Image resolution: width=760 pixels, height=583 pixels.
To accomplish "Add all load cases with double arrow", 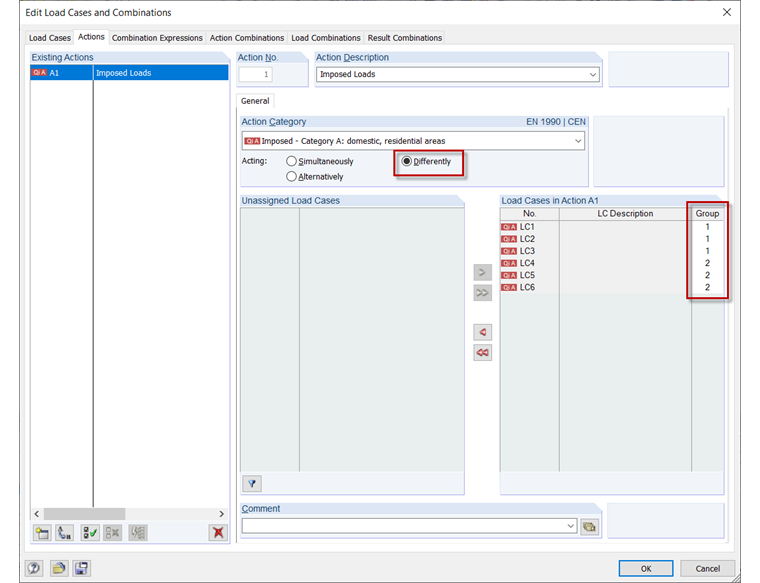I will click(x=482, y=293).
